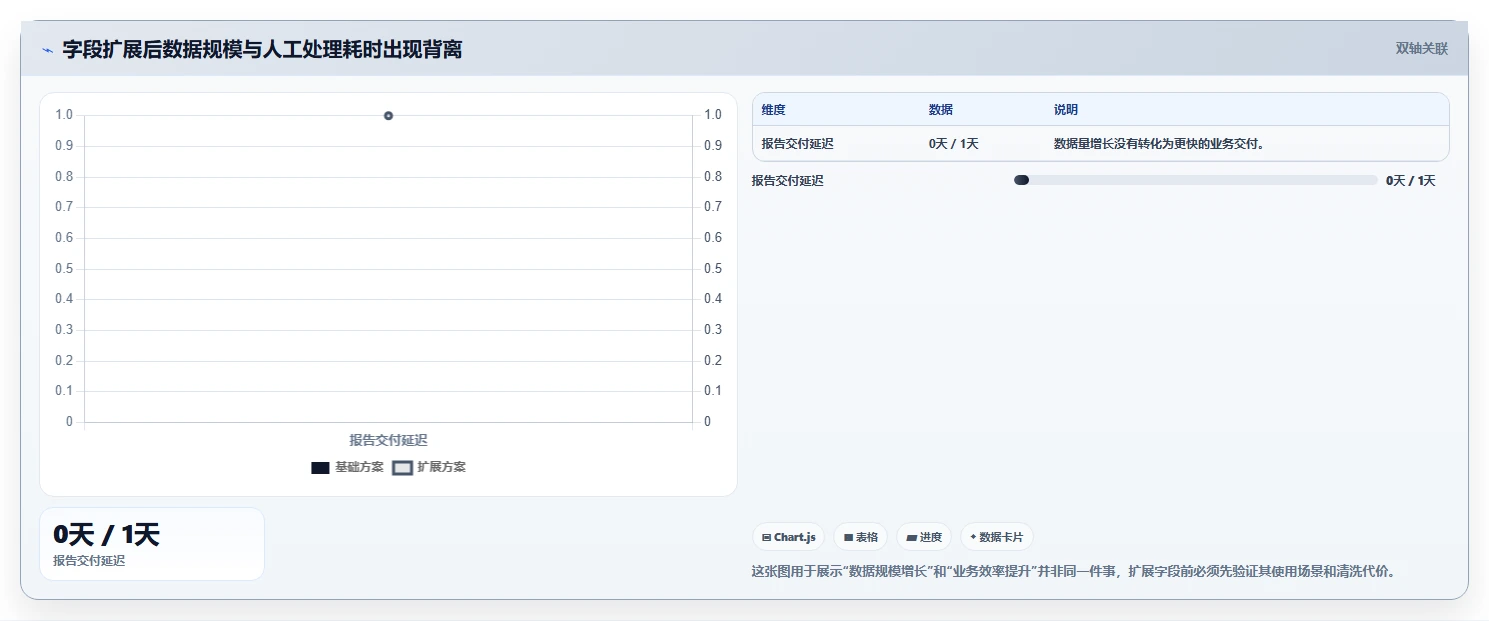Click the large 0天 / 1天 card value
The image size is (1489, 621).
pos(106,535)
